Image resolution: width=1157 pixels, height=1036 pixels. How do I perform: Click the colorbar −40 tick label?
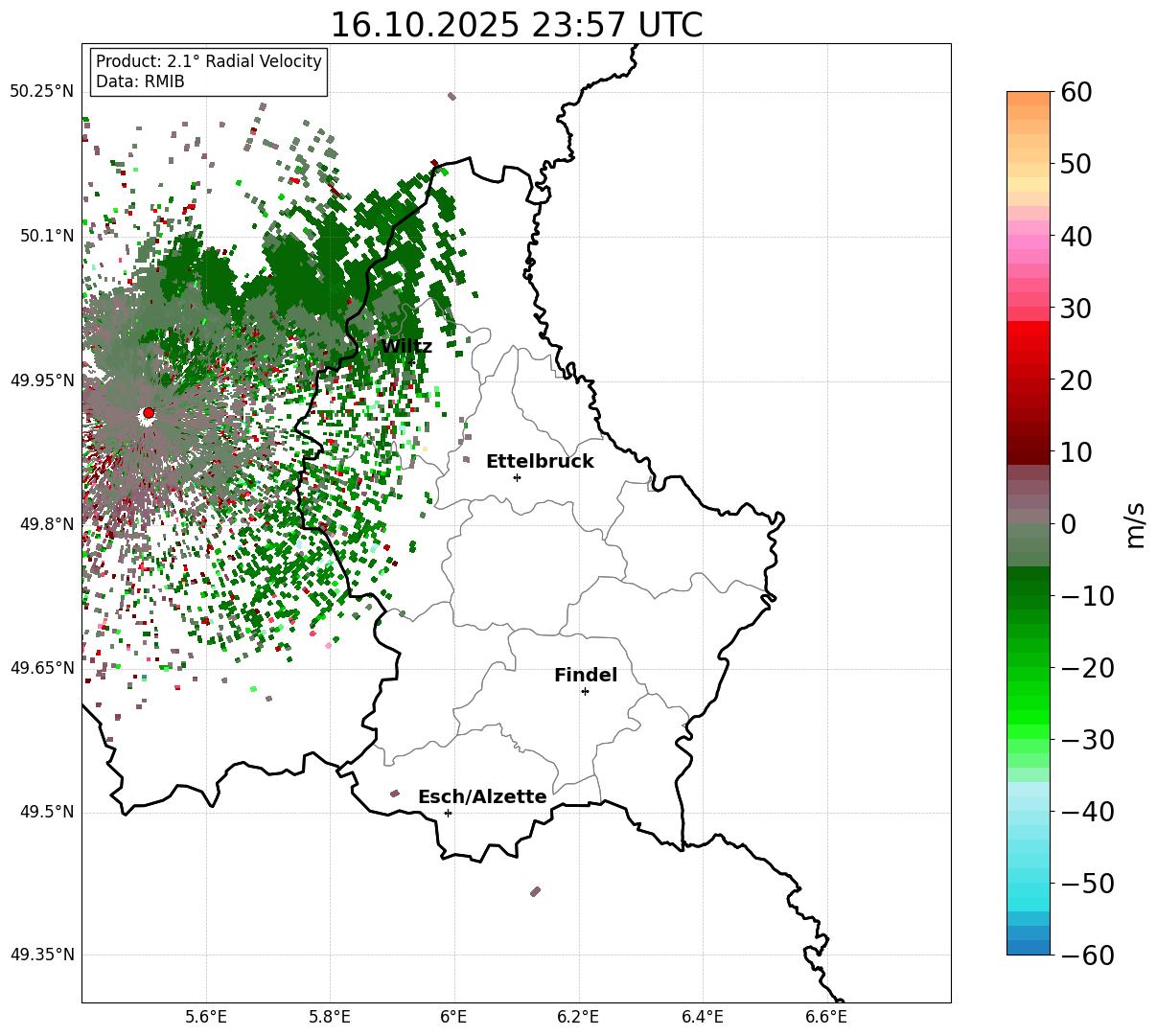click(1087, 812)
